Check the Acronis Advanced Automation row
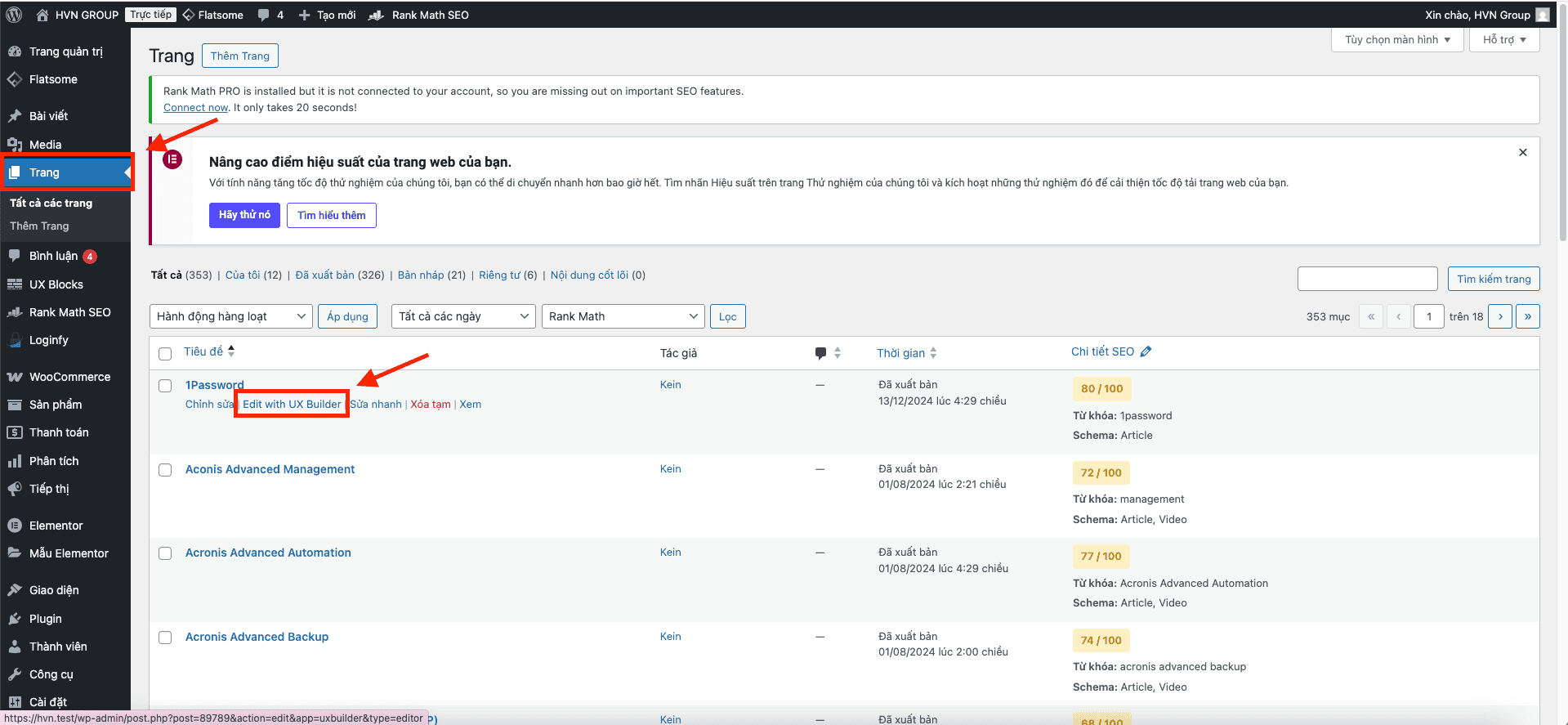The height and width of the screenshot is (725, 1568). click(165, 553)
